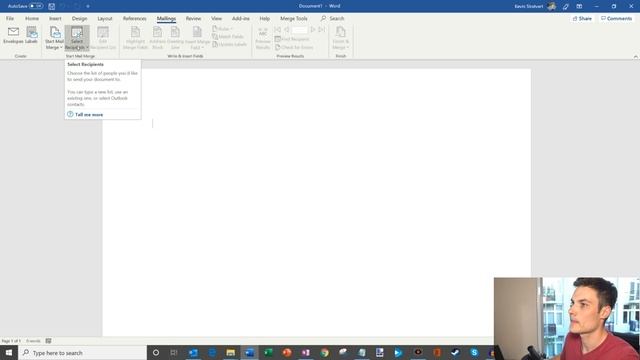Open the Start Mail Merge dropdown
This screenshot has width=640, height=360.
(54, 38)
